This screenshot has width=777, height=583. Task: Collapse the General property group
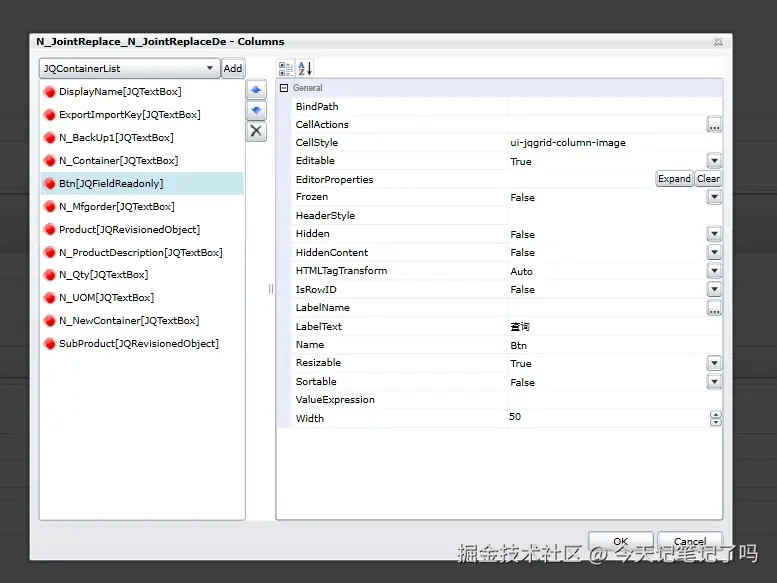coord(284,88)
